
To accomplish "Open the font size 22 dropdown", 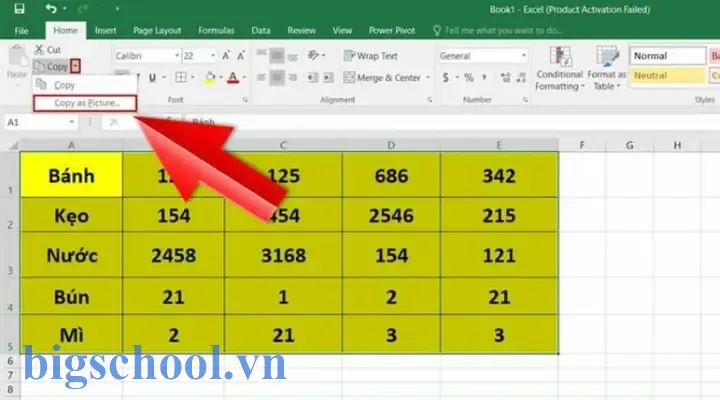I will (213, 56).
